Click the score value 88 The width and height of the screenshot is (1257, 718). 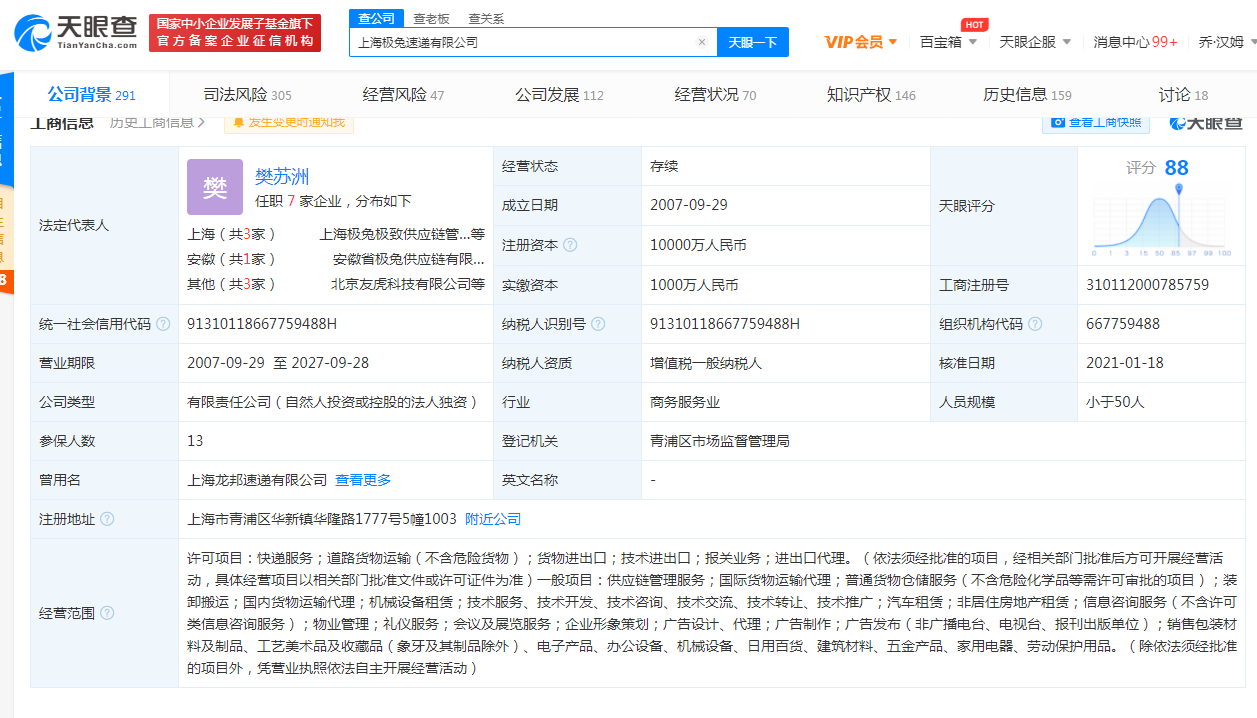point(1176,167)
